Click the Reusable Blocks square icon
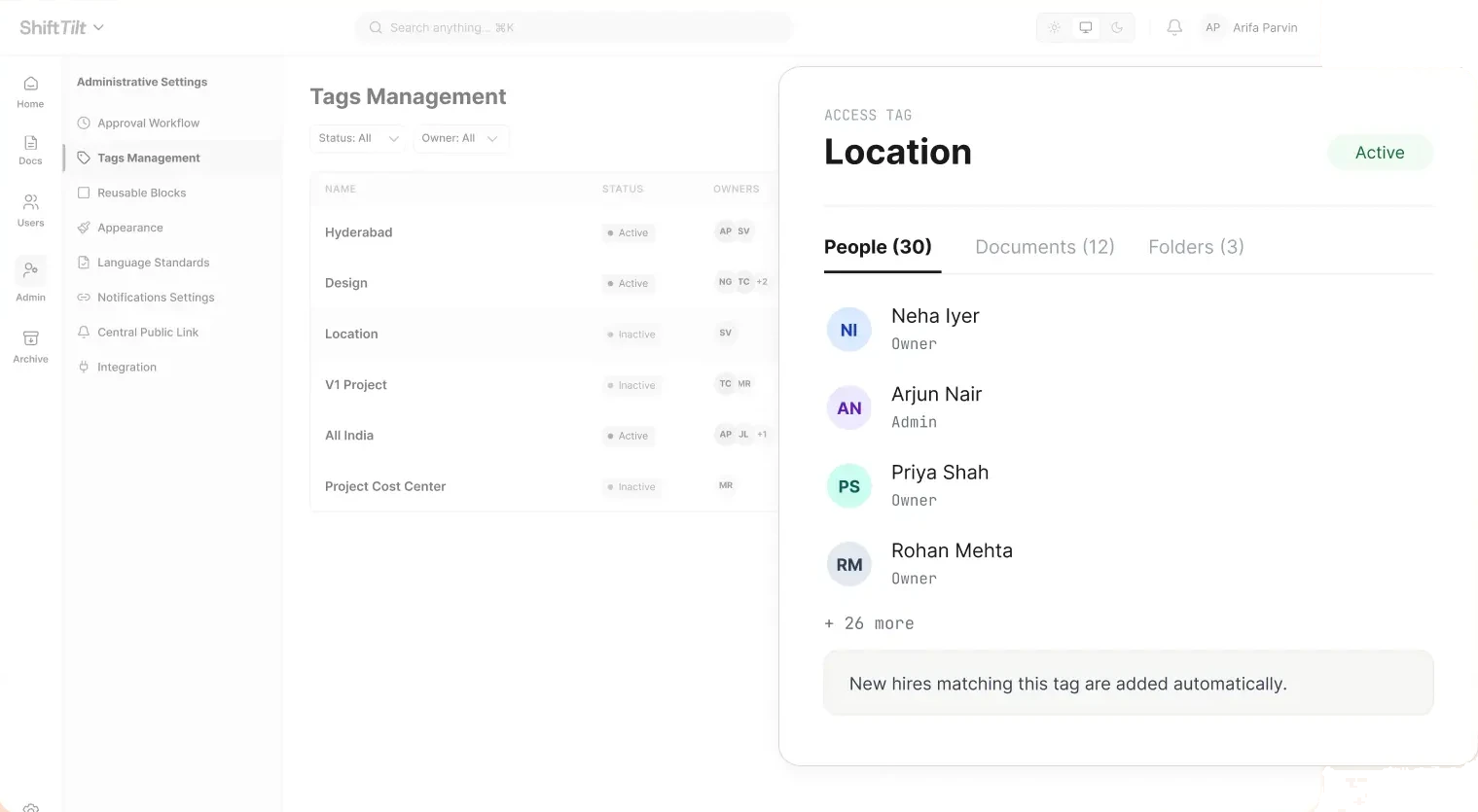The width and height of the screenshot is (1478, 812). tap(84, 193)
